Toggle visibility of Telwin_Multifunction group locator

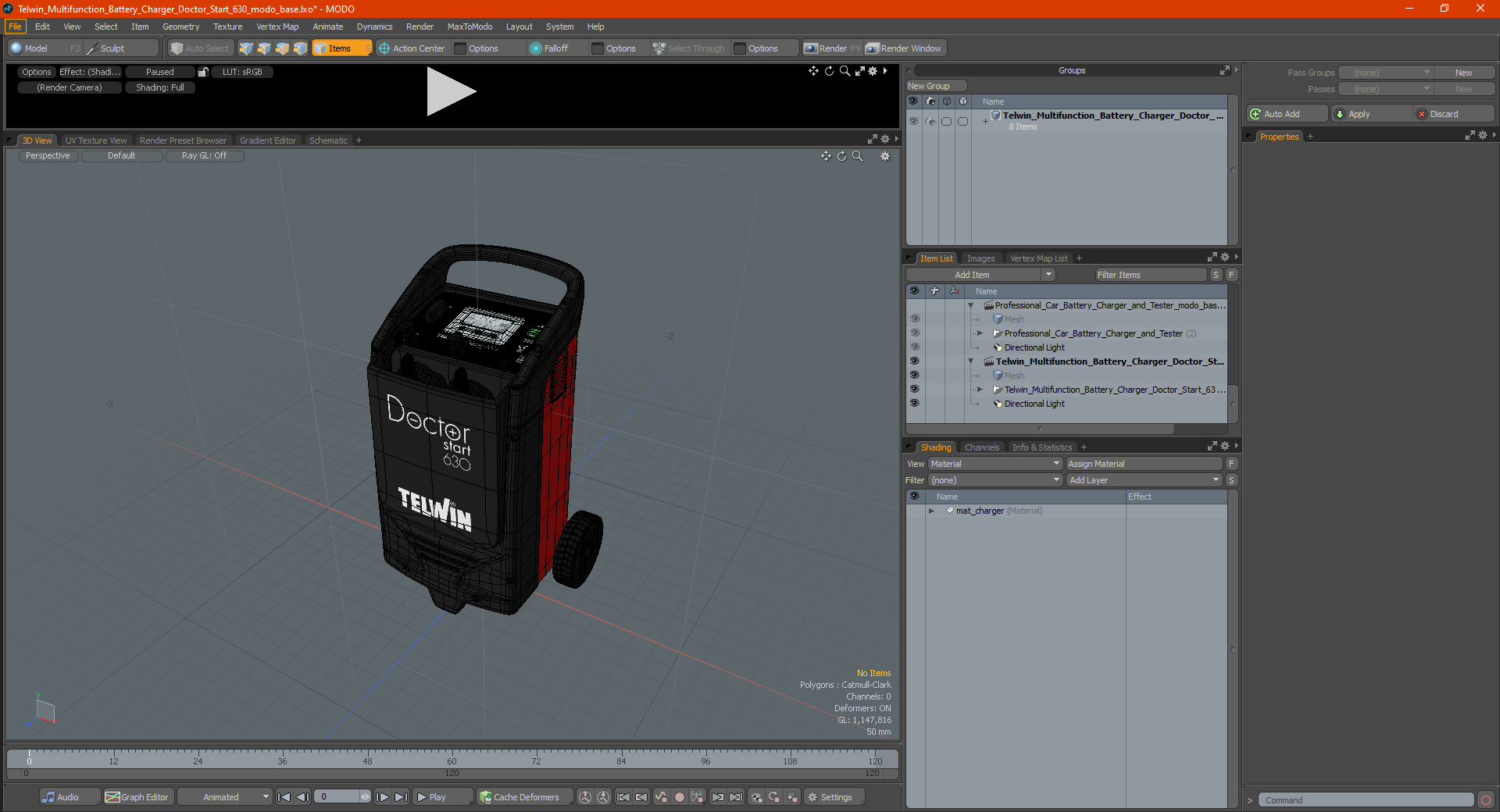click(914, 390)
